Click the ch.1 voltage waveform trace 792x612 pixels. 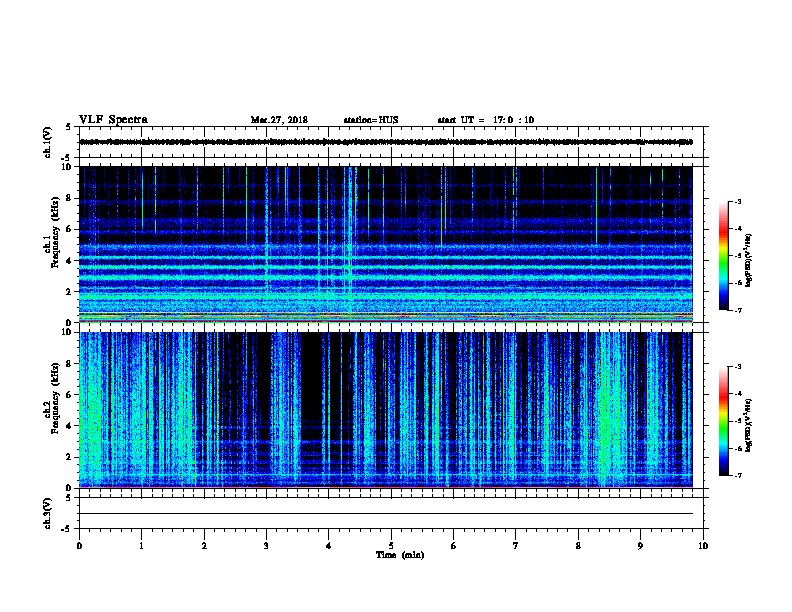386,142
